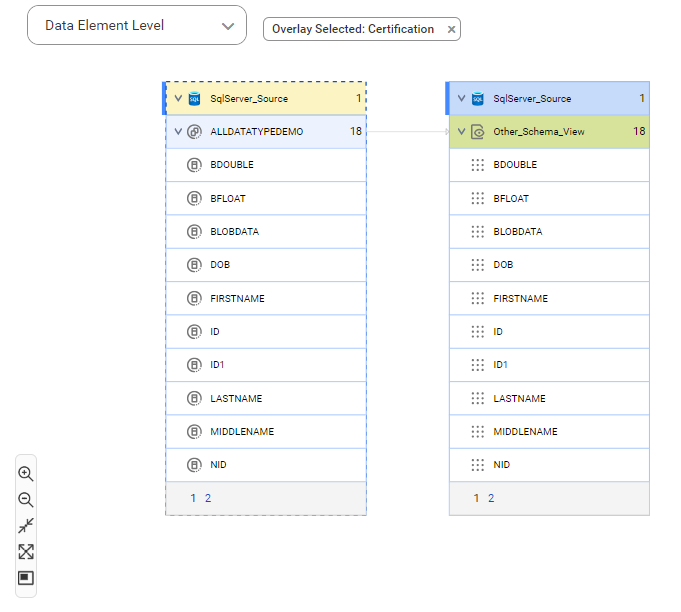Select the Other_Schema_View name

coord(539,132)
